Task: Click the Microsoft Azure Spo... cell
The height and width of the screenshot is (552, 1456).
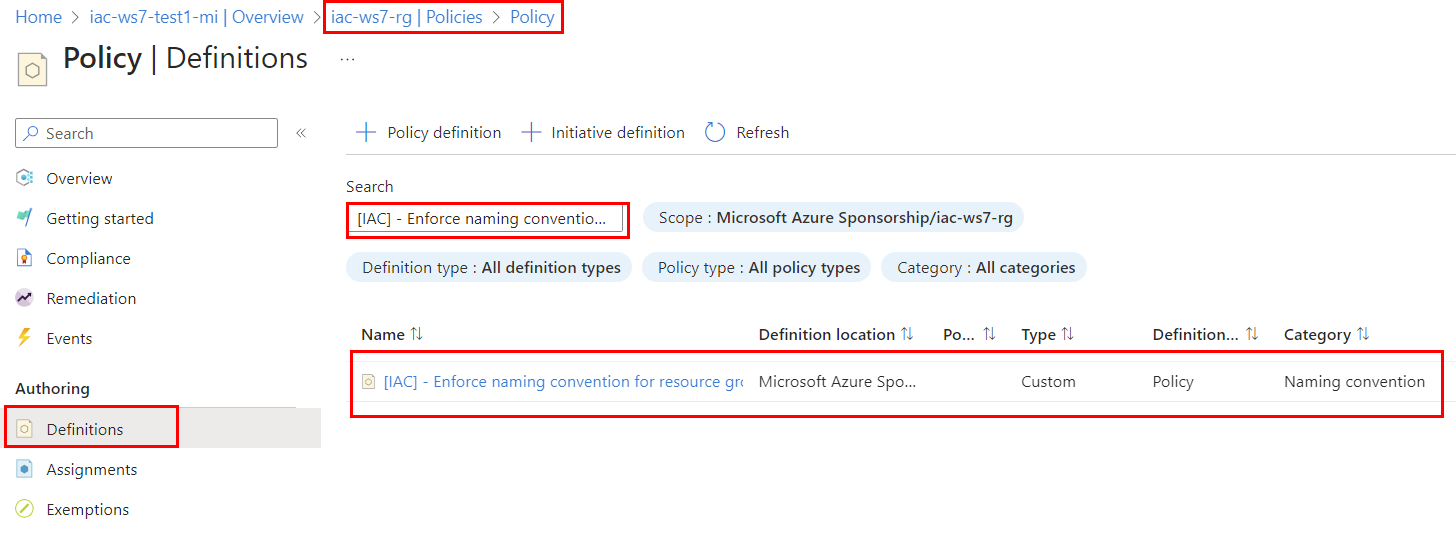Action: pos(837,381)
